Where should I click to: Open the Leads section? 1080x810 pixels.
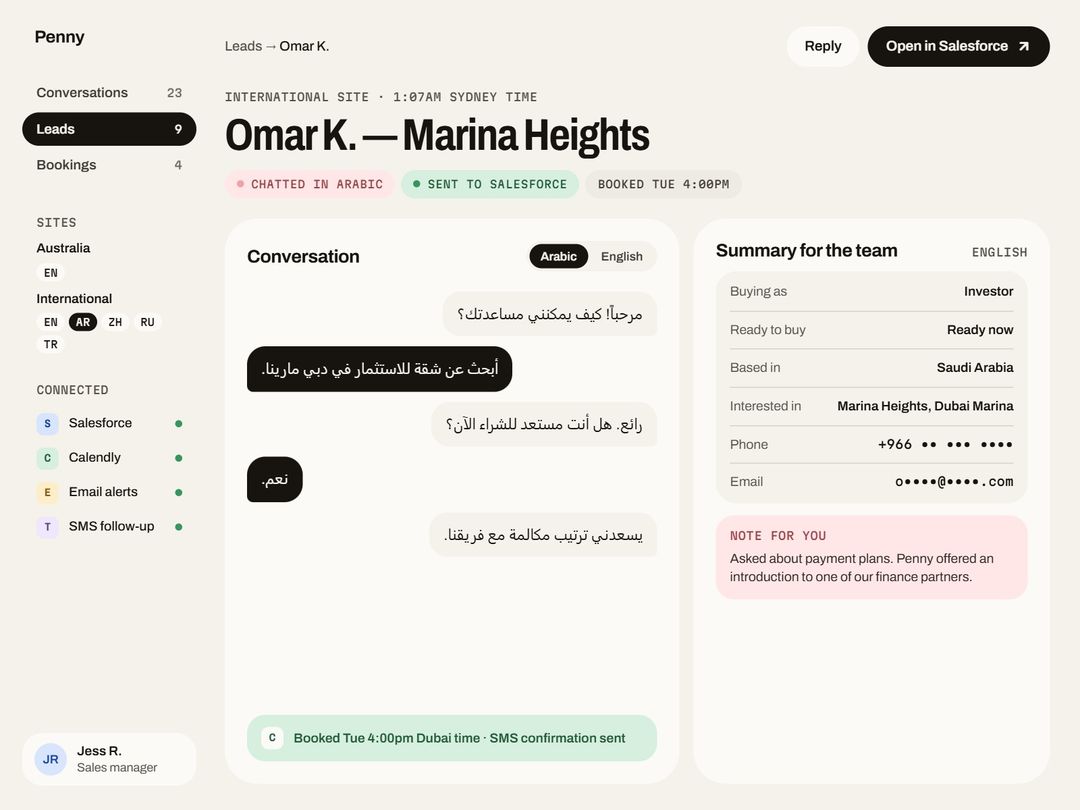(109, 129)
